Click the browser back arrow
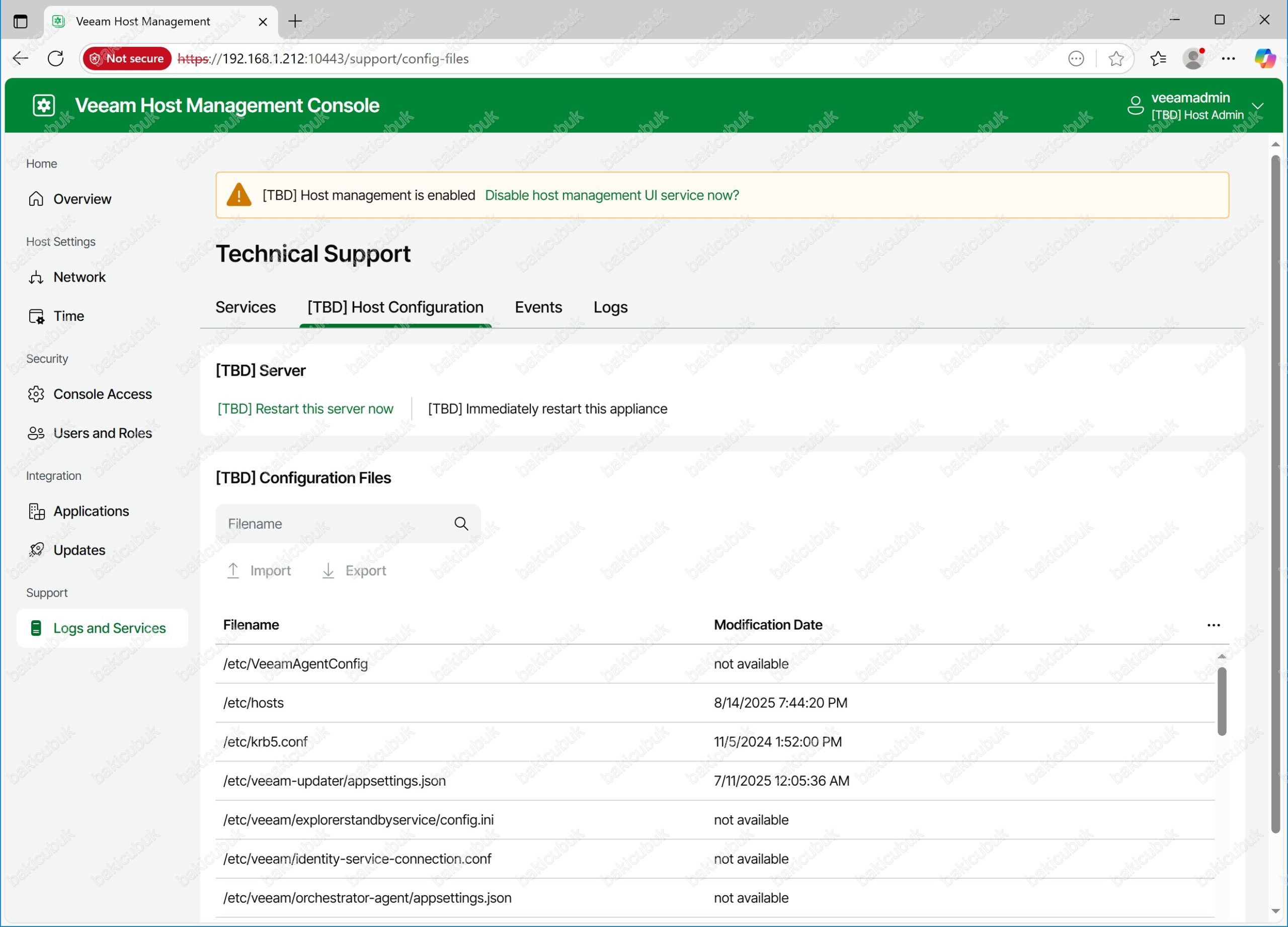 click(21, 58)
